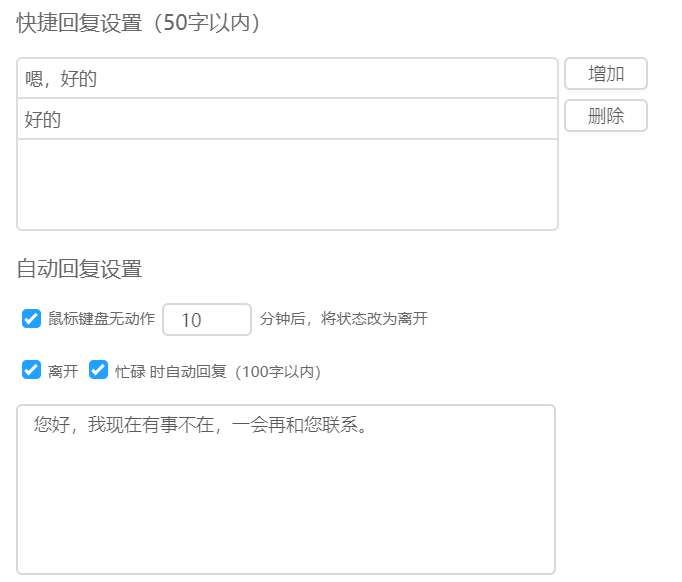
Task: Uncheck the 离开 auto-reply checkbox
Action: click(x=31, y=370)
